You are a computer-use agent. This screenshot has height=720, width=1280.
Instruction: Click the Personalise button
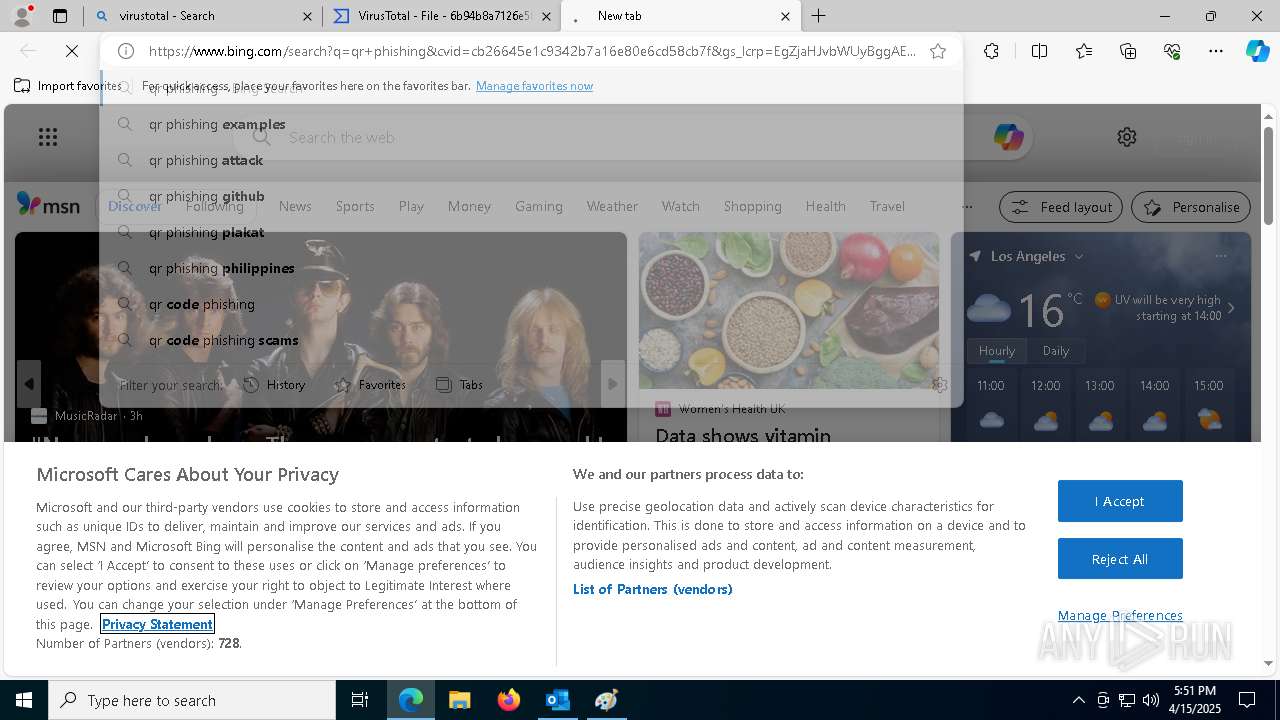[1191, 207]
